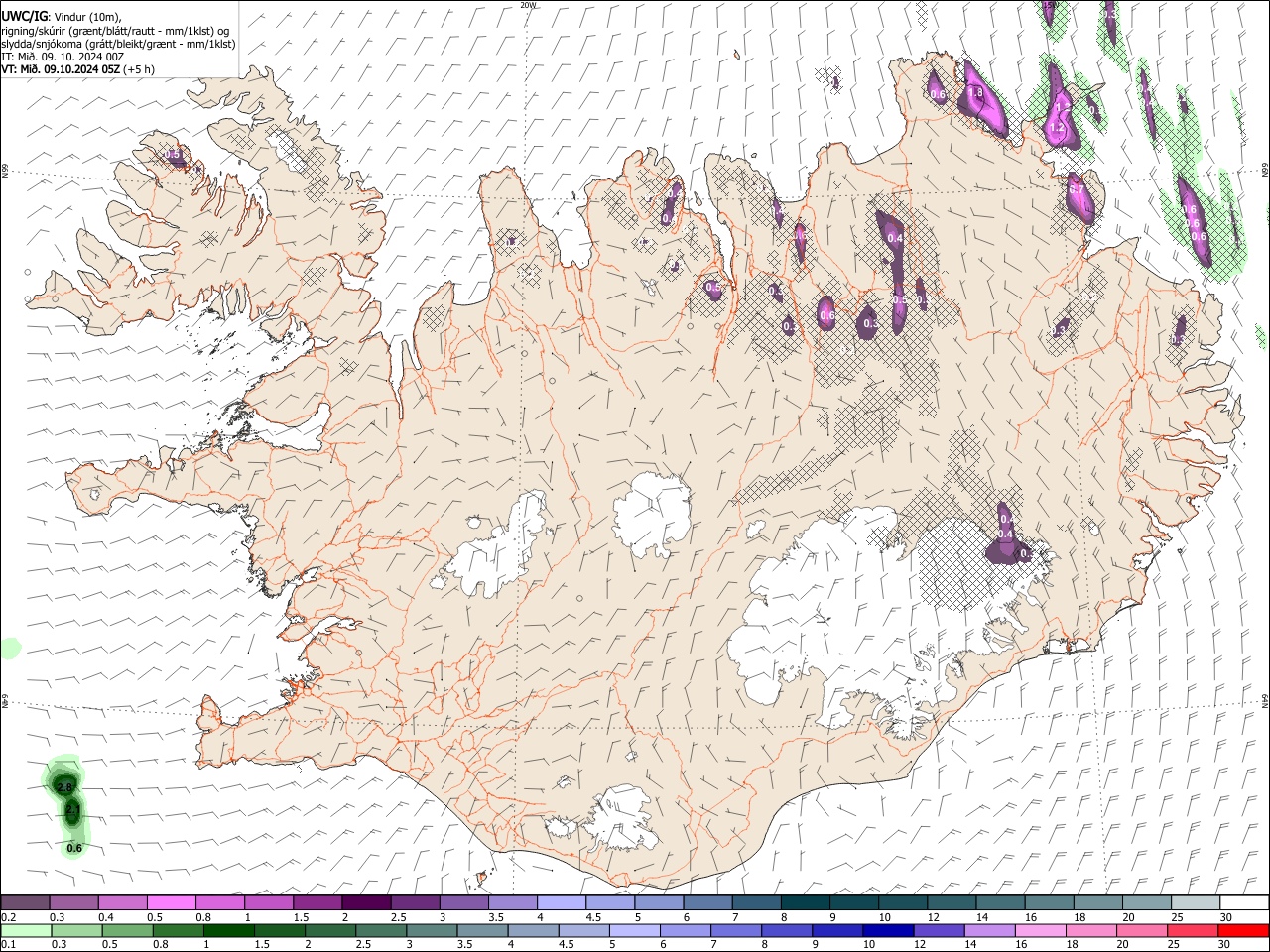Viewport: 1270px width, 952px height.
Task: Click the '0.2' label in upper legend
Action: point(8,917)
